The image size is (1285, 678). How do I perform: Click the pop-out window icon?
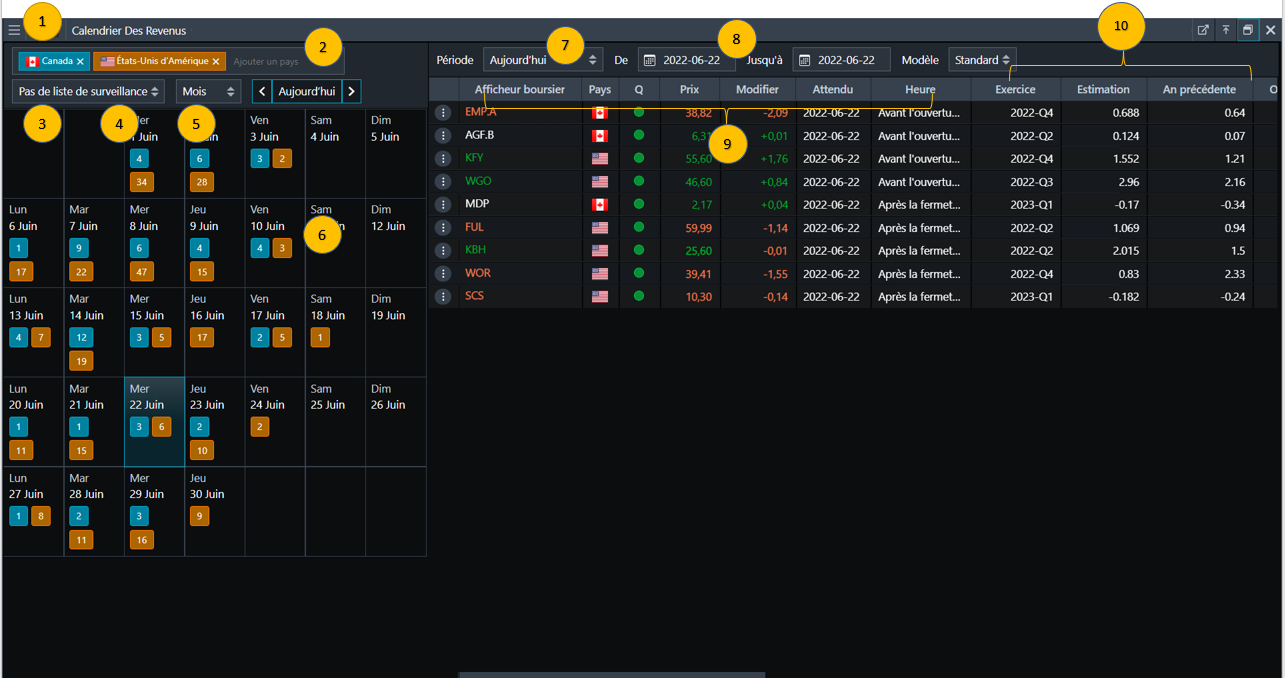tap(1203, 31)
